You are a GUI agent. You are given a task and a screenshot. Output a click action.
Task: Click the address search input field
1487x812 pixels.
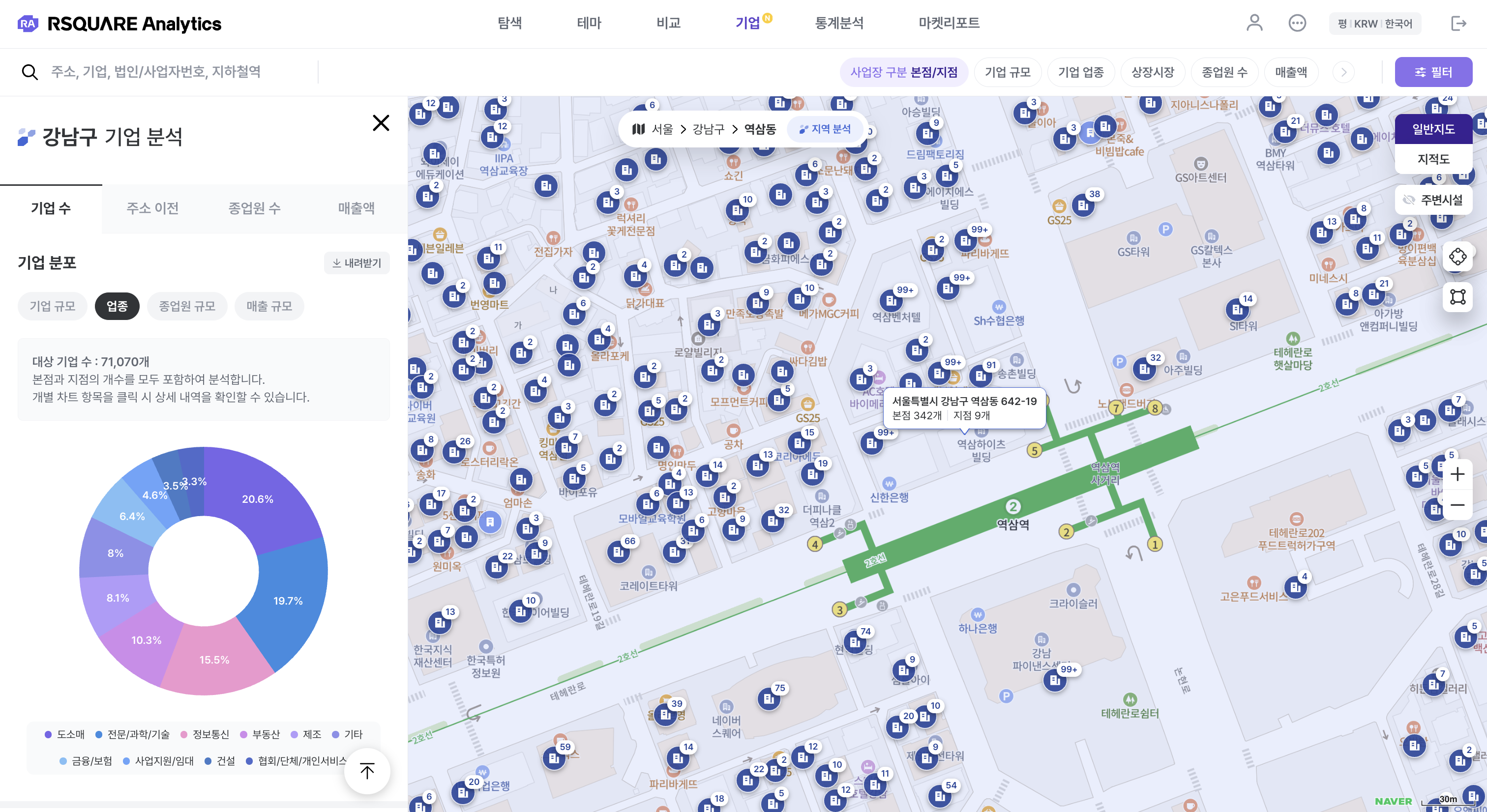[156, 72]
